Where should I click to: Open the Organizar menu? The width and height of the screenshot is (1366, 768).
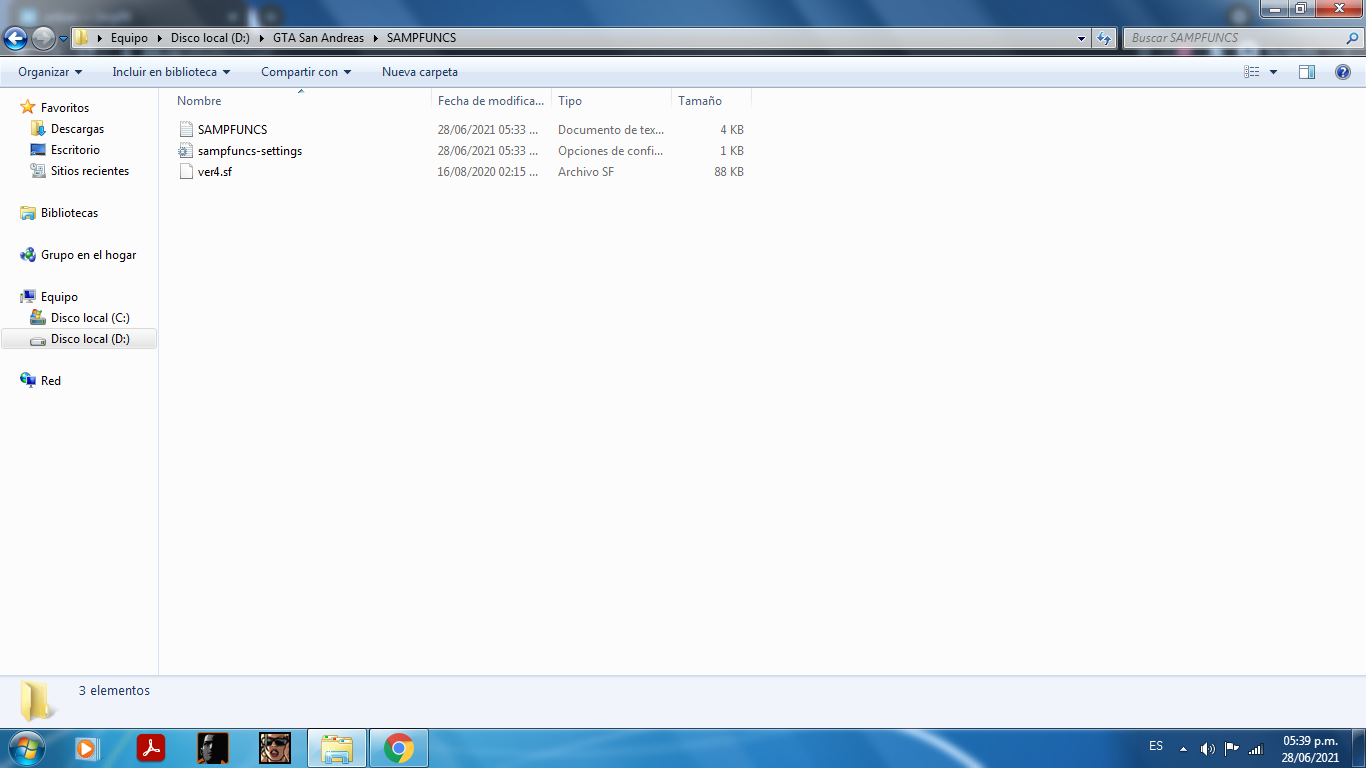coord(50,72)
